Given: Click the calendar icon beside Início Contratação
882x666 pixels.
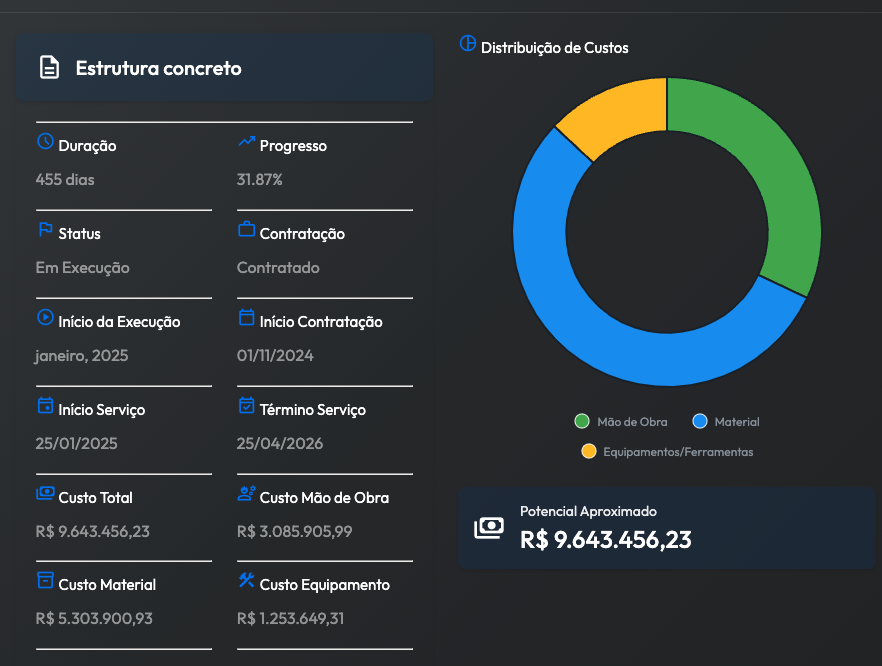Looking at the screenshot, I should (x=247, y=318).
